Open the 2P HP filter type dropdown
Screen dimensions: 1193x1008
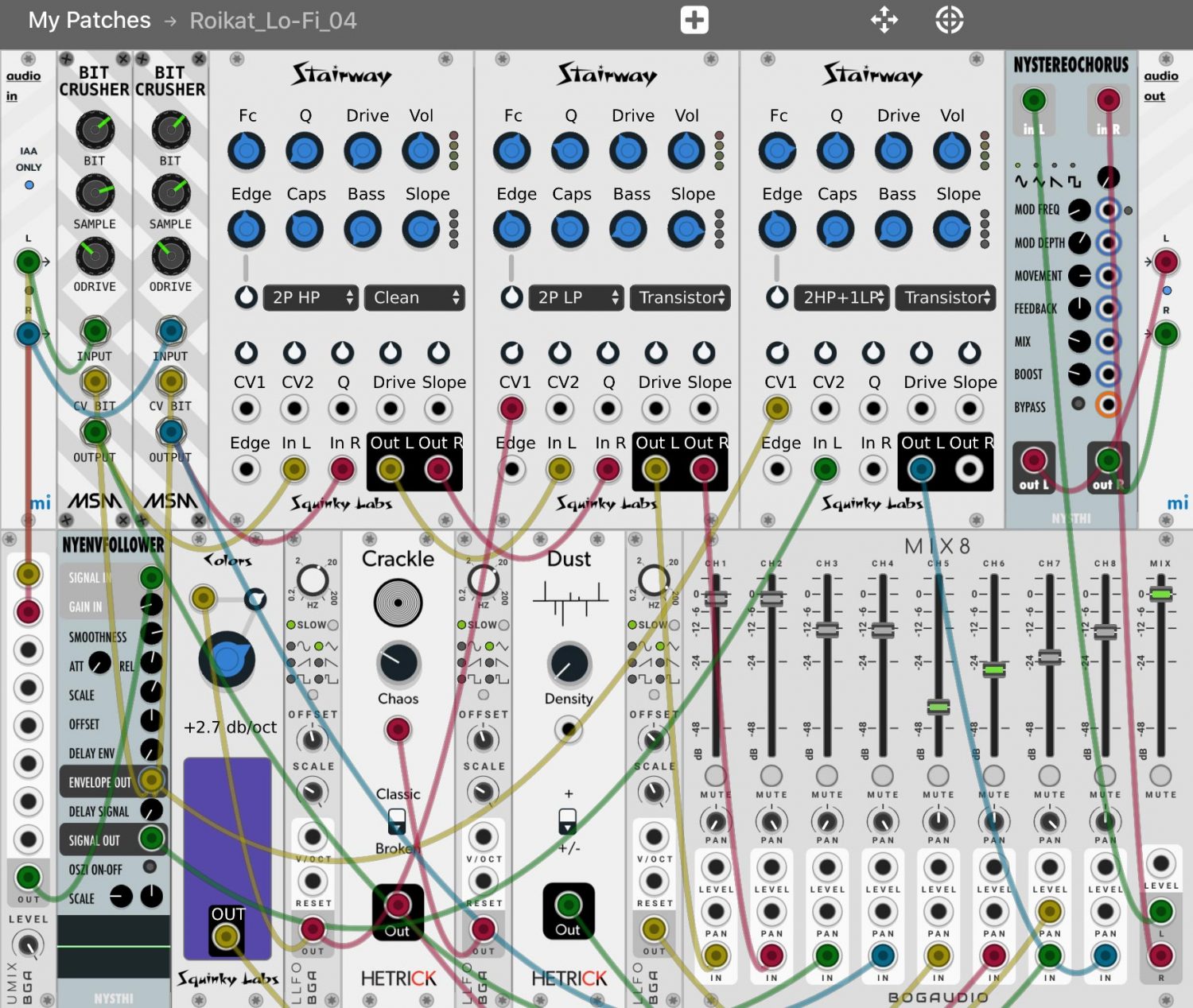pyautogui.click(x=311, y=297)
